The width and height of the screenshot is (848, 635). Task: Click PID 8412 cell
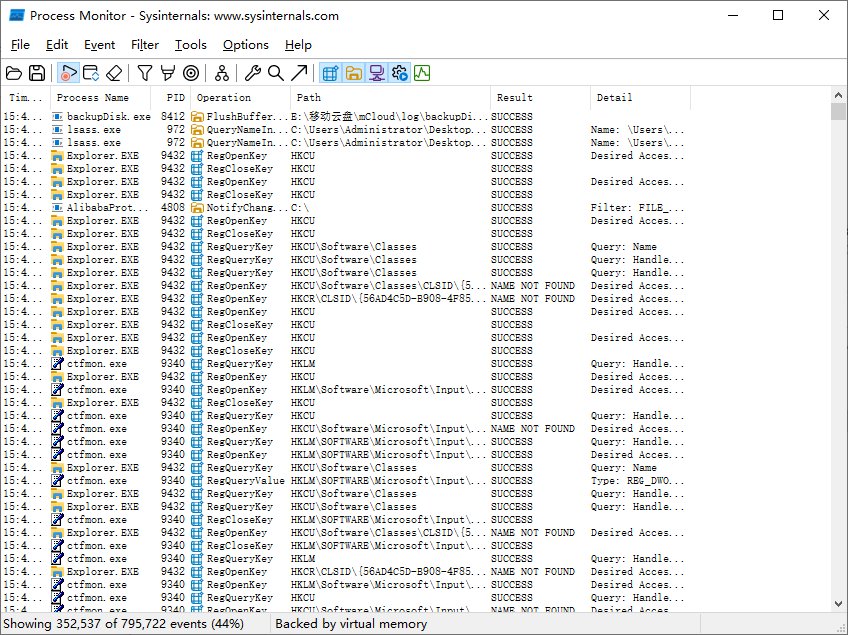173,116
